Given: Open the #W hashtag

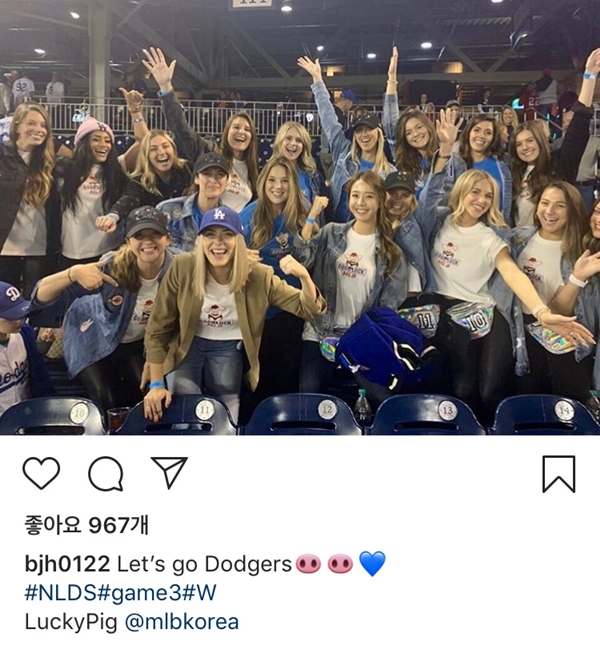Looking at the screenshot, I should coord(199,593).
